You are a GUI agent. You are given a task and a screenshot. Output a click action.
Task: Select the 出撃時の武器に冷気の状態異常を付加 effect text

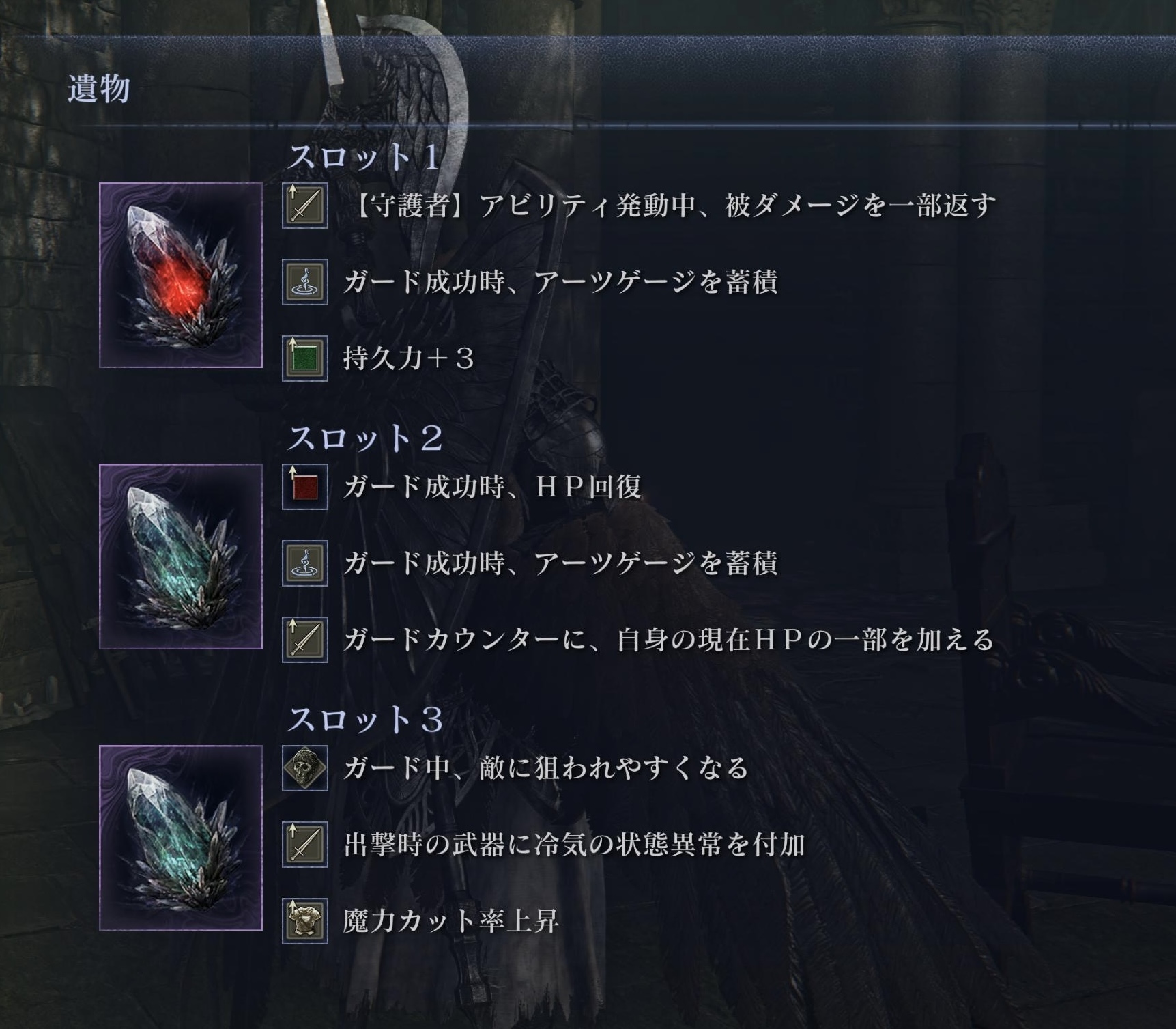click(x=575, y=845)
